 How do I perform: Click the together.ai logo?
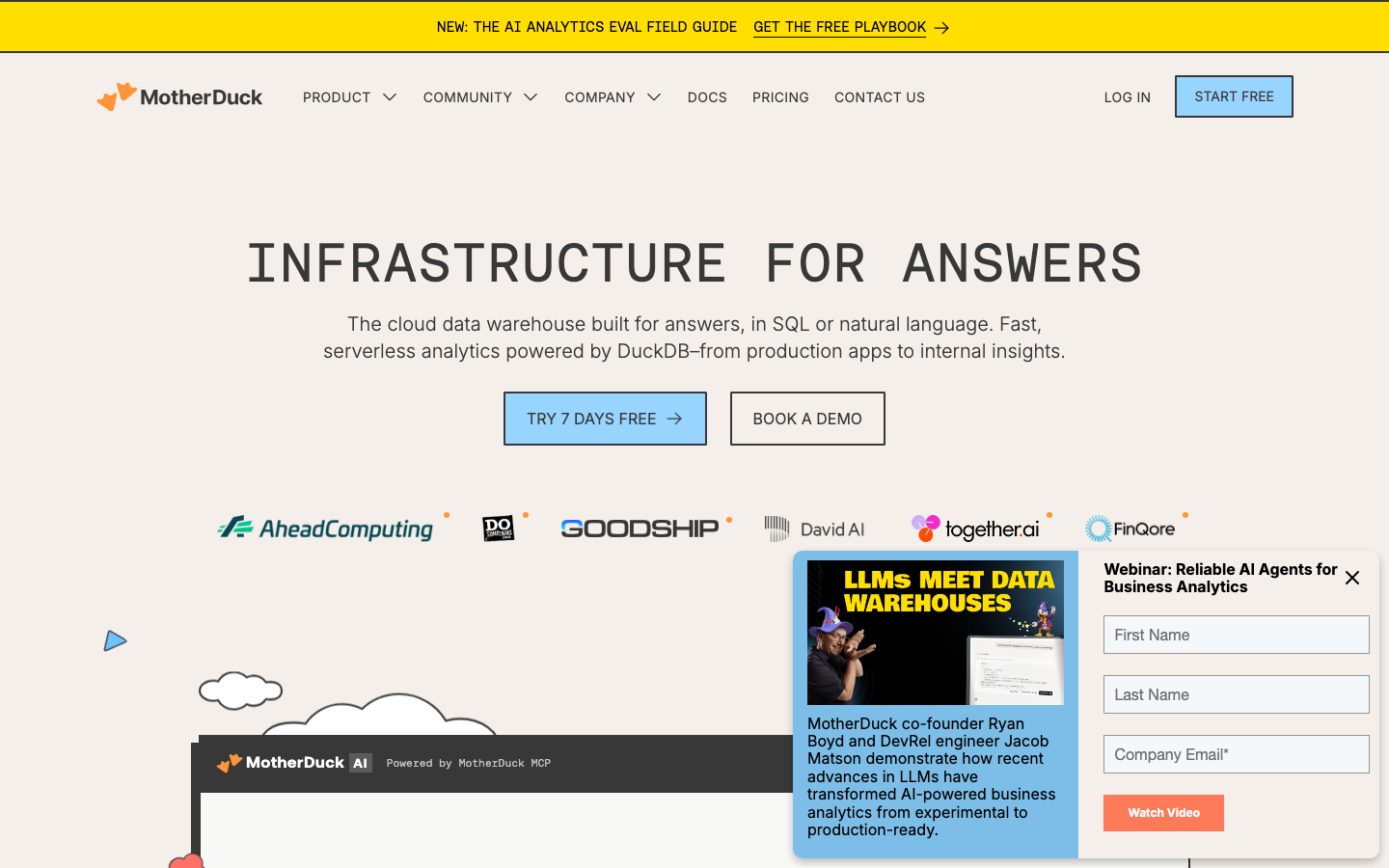975,529
